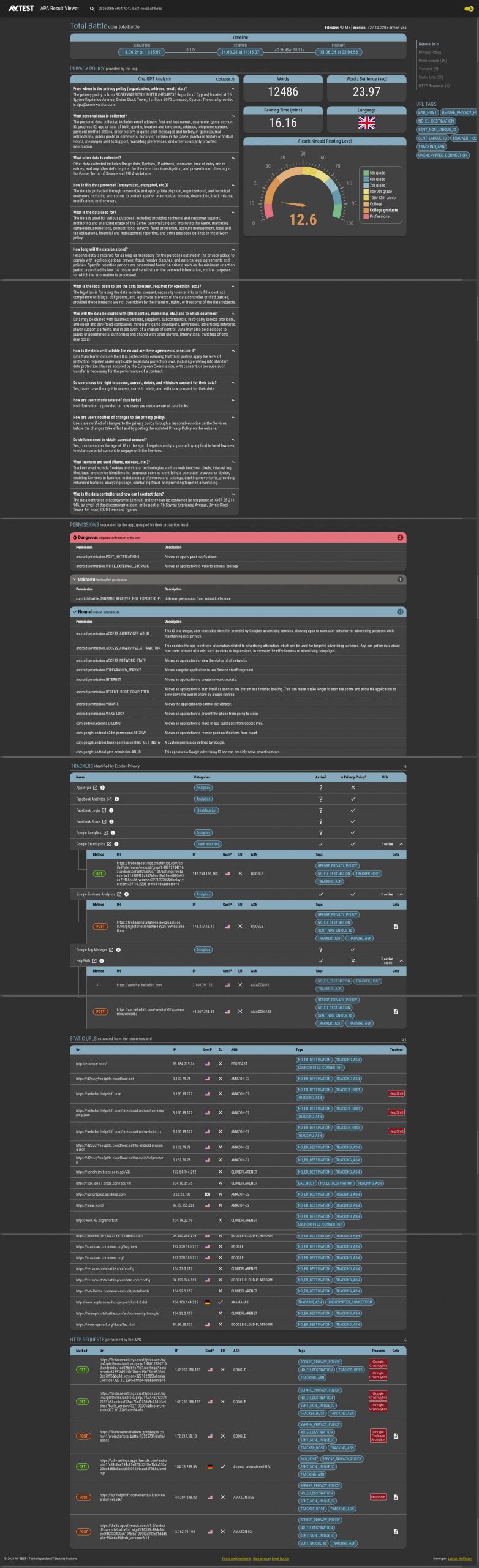Go to Privacy Policy in side navigation
The image size is (479, 1568).
tap(430, 53)
